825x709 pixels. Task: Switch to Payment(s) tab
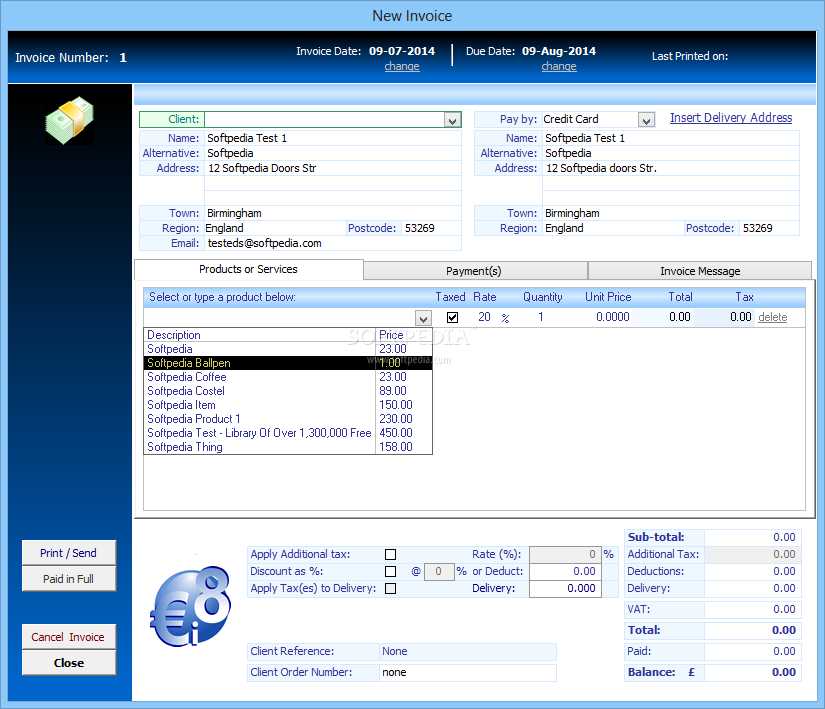474,271
